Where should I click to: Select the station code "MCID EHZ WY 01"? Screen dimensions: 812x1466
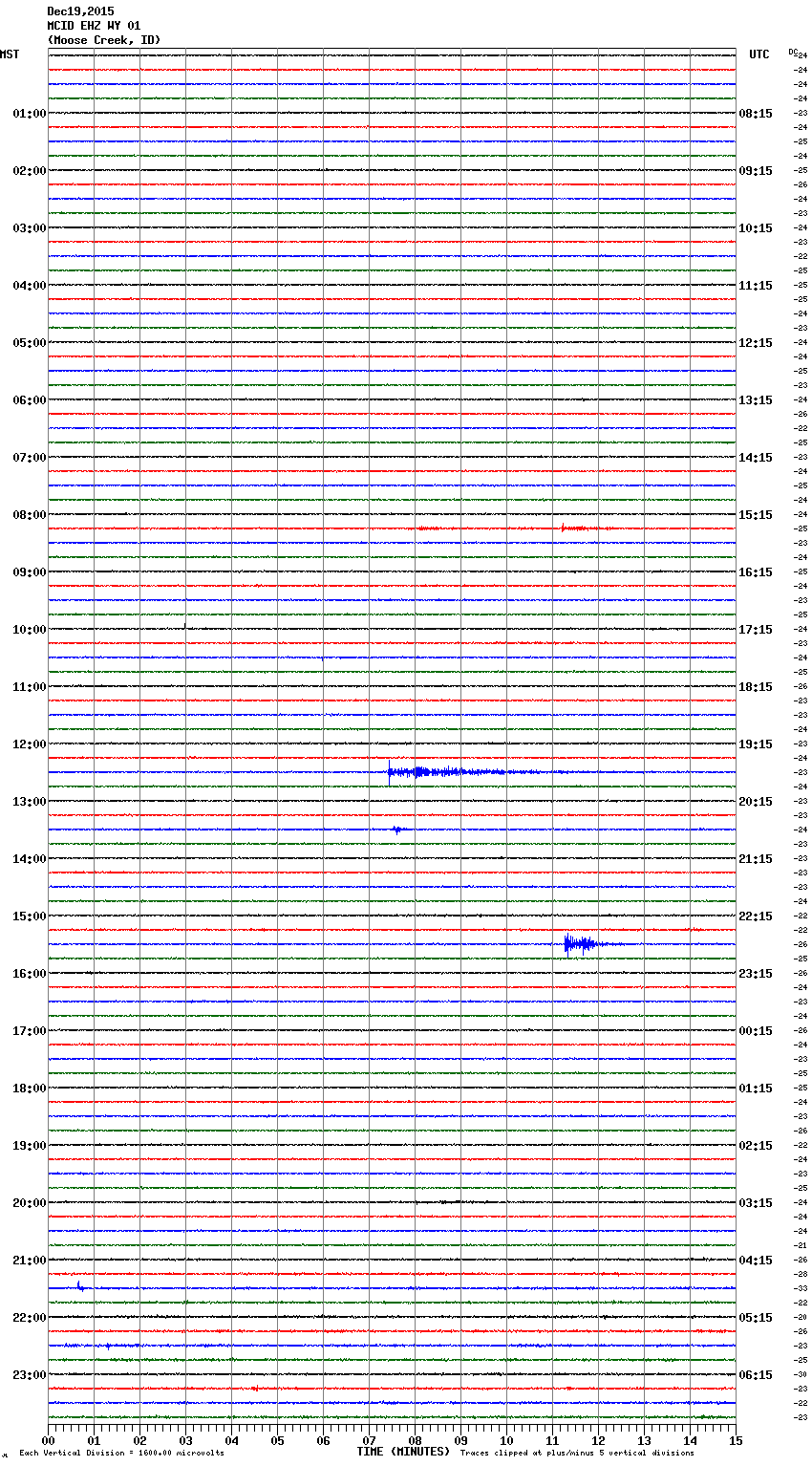tap(94, 26)
